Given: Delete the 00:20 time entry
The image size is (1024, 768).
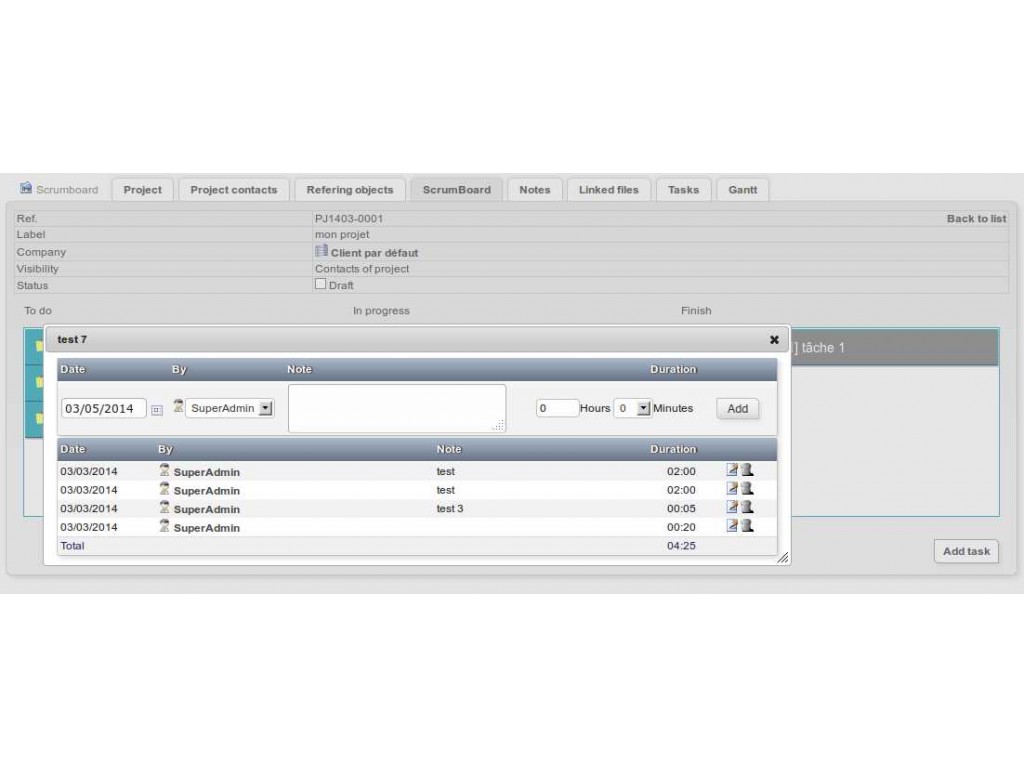Looking at the screenshot, I should pos(747,525).
